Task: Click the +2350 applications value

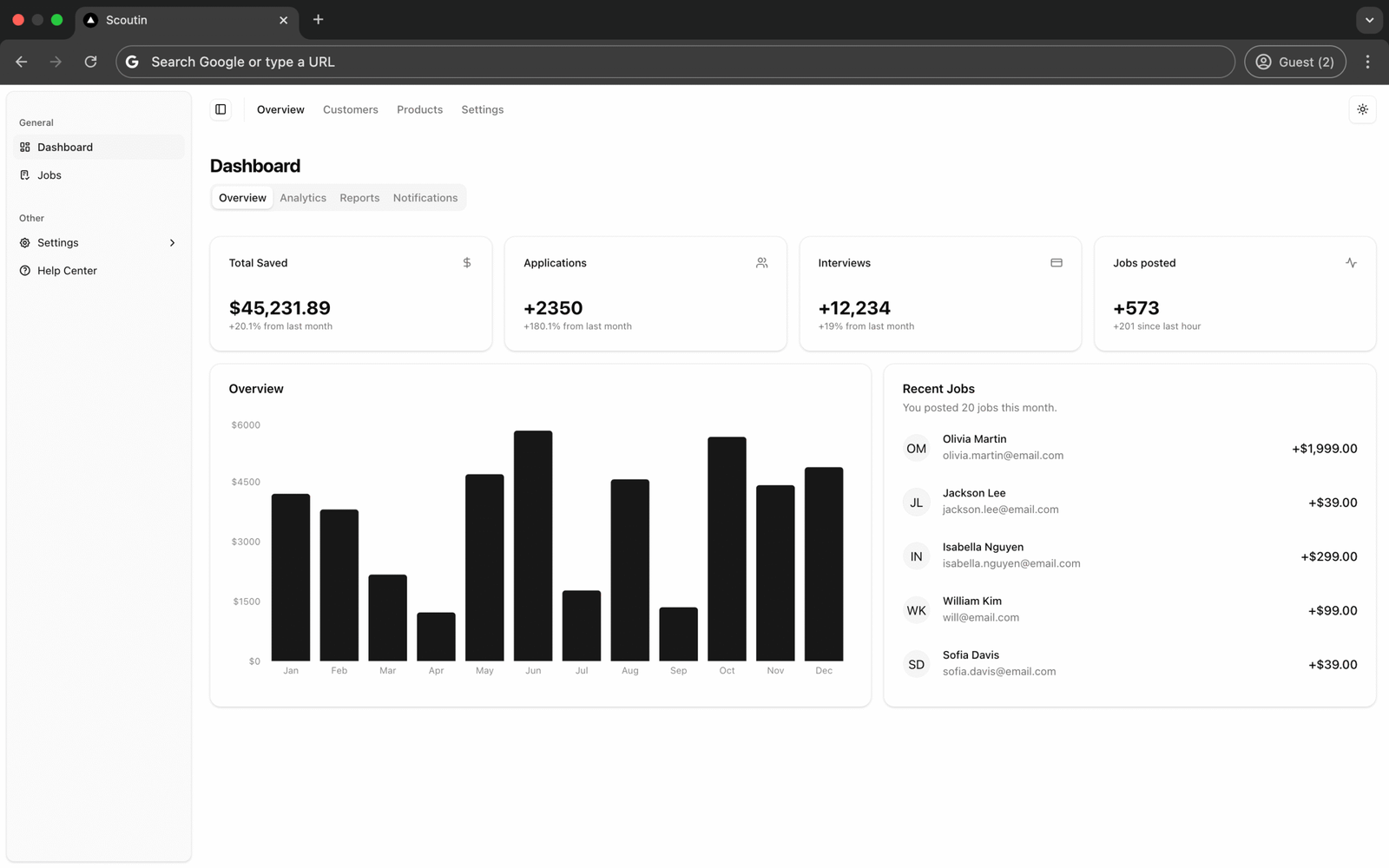Action: pos(553,308)
